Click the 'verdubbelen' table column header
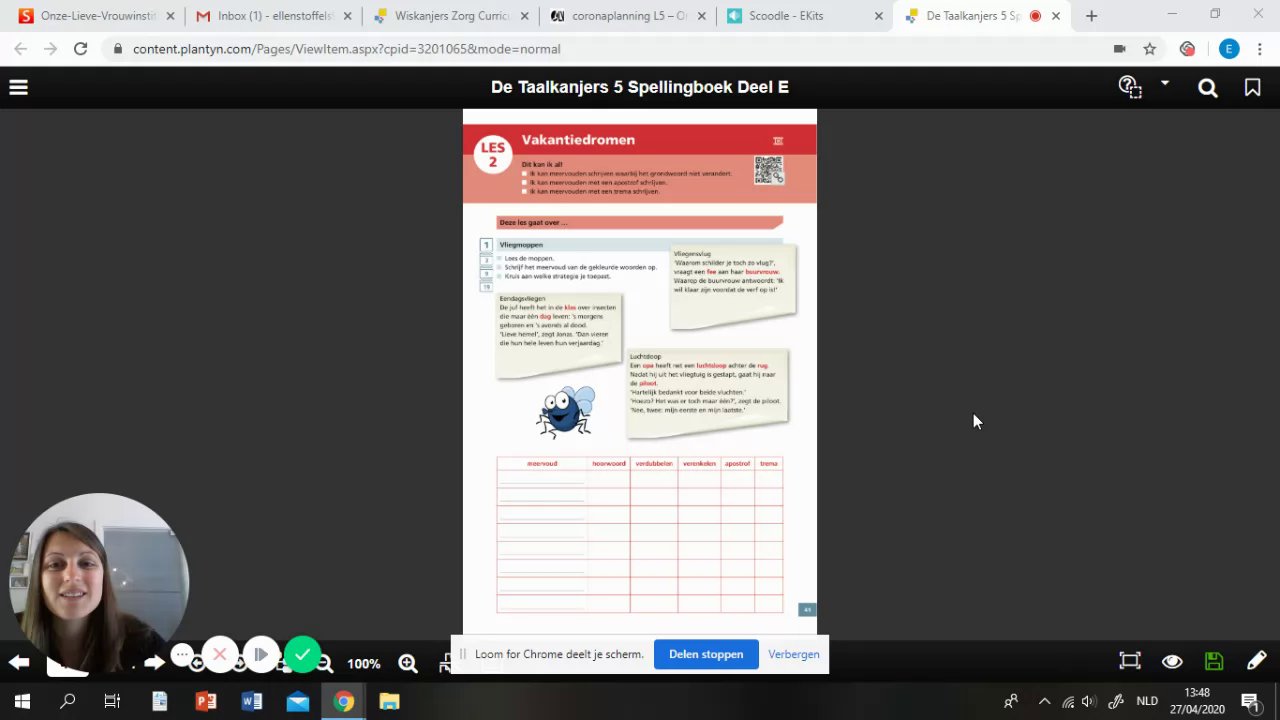 click(654, 464)
